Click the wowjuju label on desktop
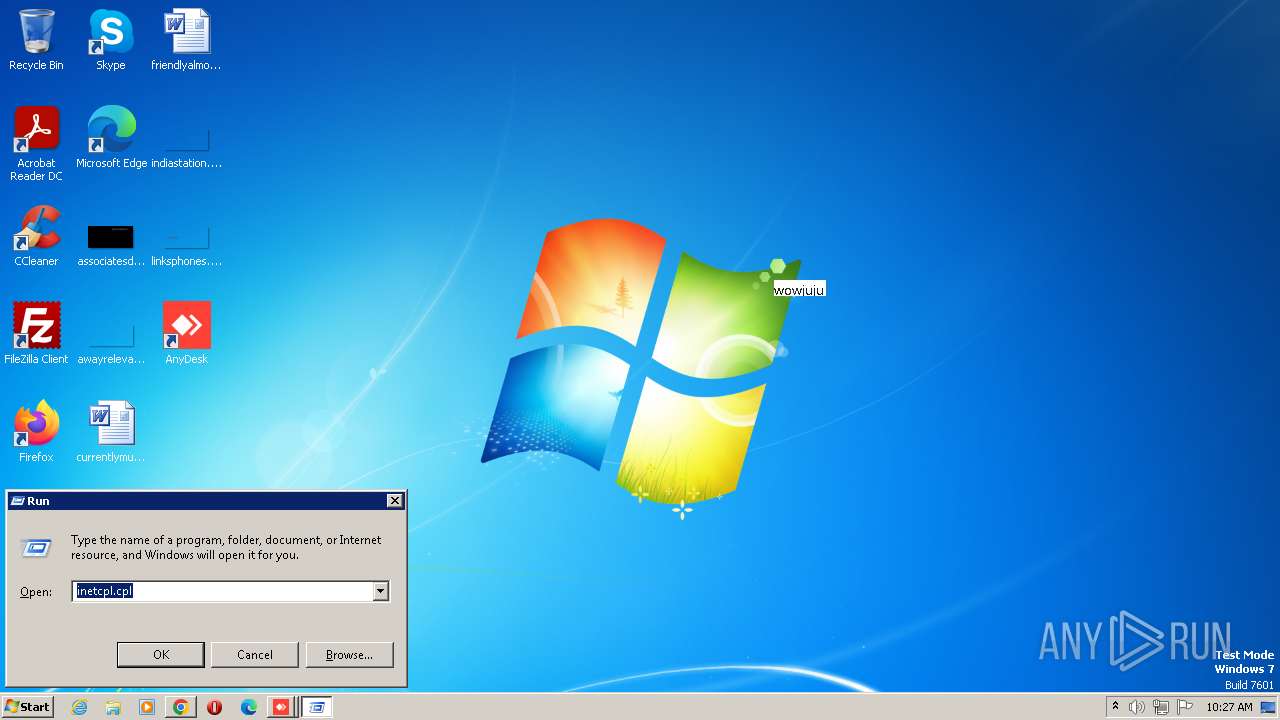 coord(799,290)
